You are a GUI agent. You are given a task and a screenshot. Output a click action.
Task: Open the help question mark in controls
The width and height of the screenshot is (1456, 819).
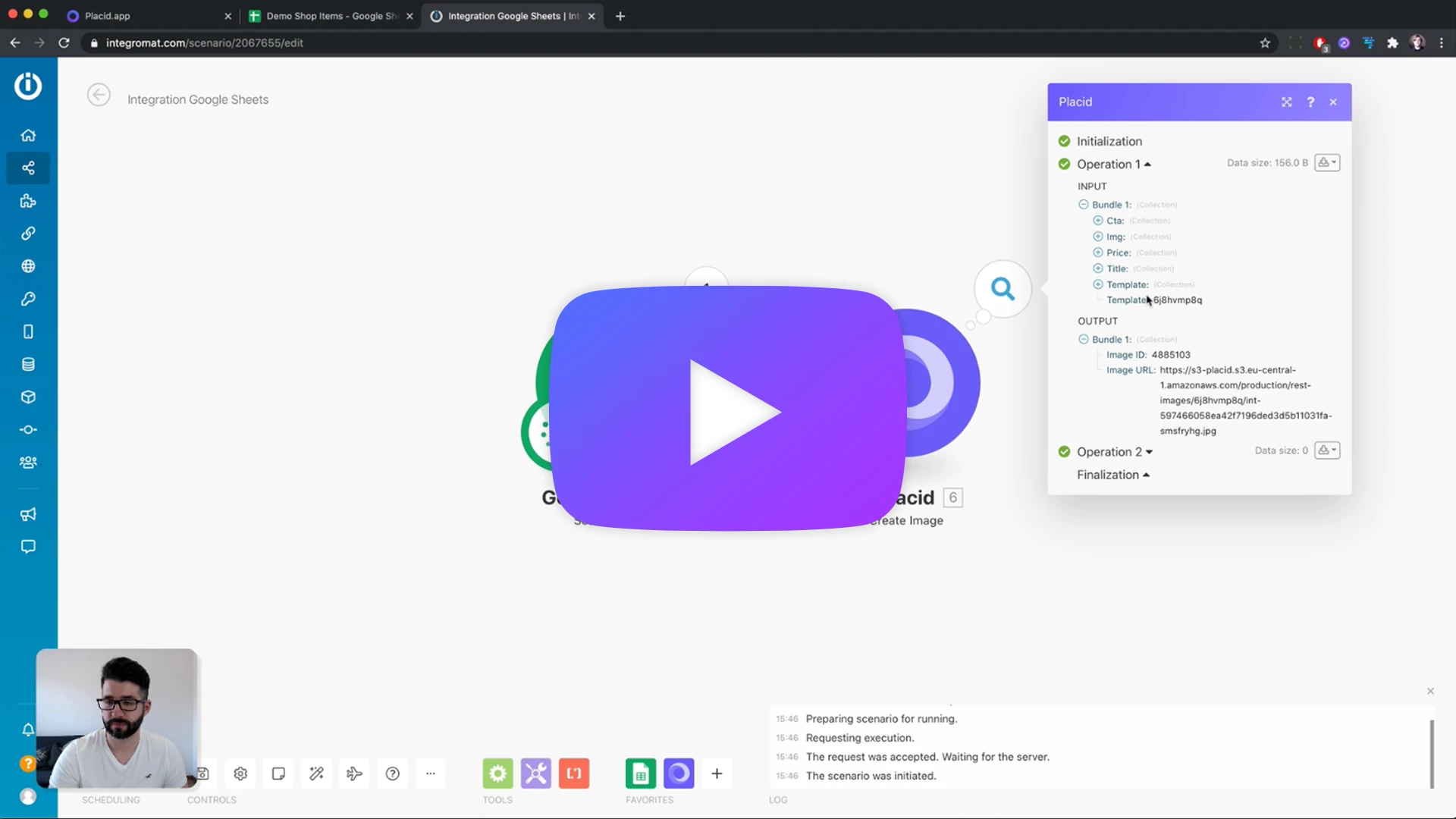[x=392, y=773]
